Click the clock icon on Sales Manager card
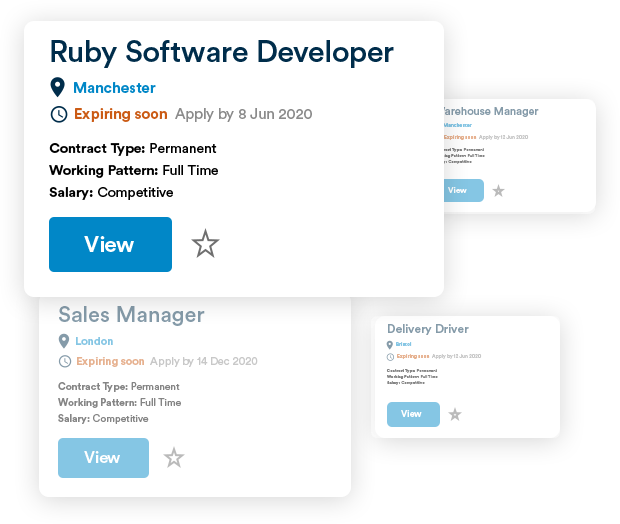620x524 pixels. click(x=65, y=361)
